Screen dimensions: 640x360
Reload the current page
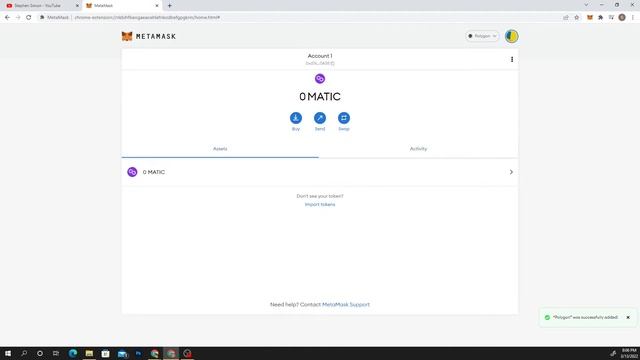[x=29, y=18]
